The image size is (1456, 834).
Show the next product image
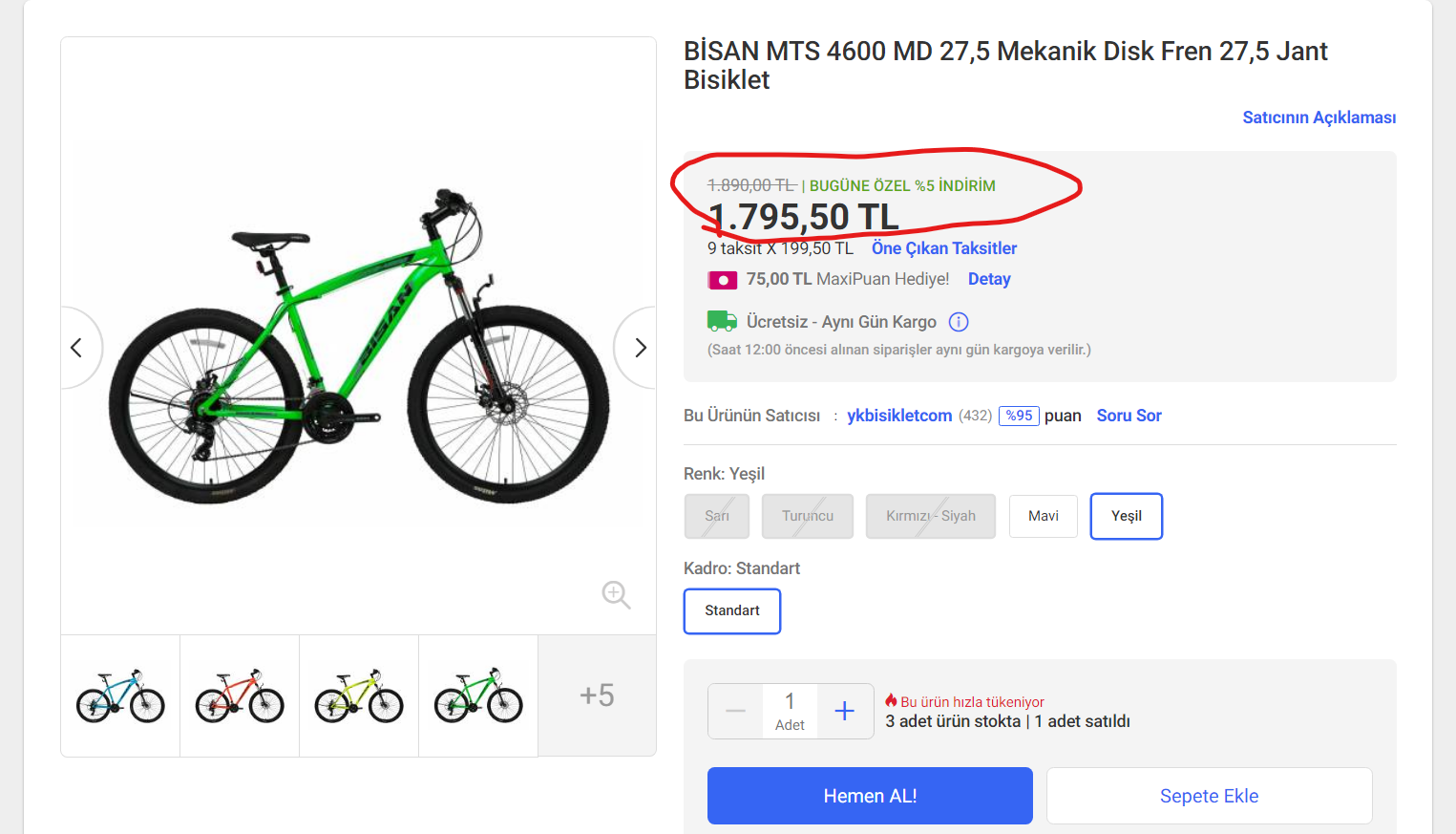(640, 348)
